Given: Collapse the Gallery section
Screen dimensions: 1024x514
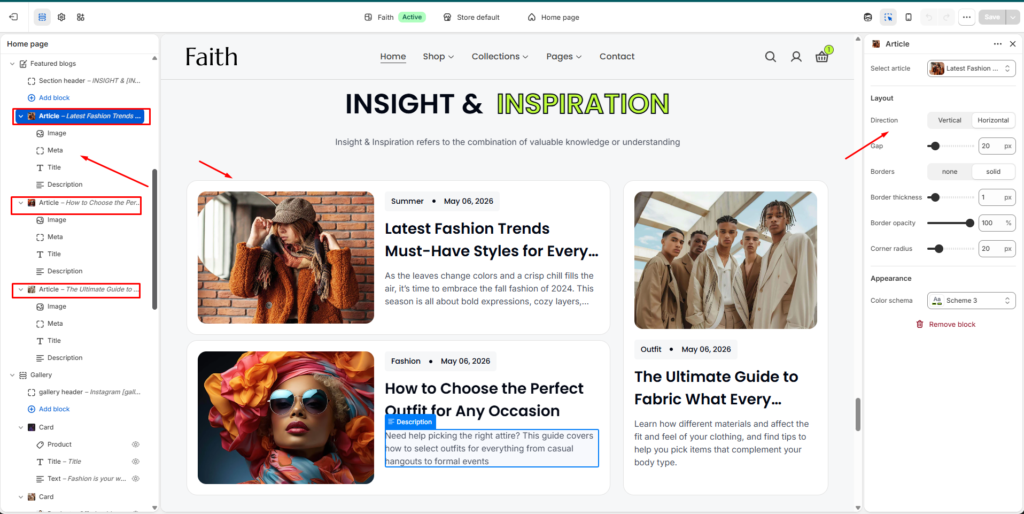Looking at the screenshot, I should click(12, 376).
